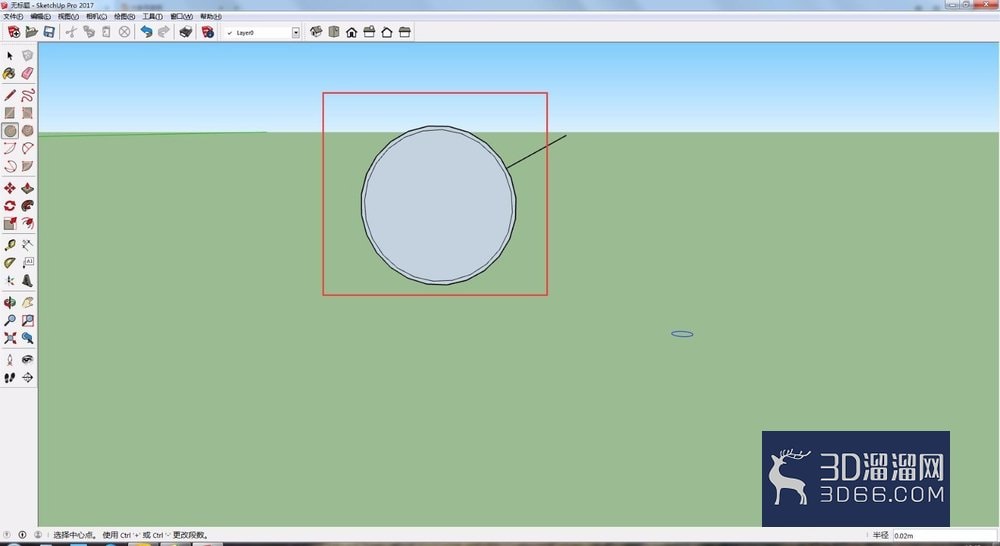Viewport: 1000px width, 546px height.
Task: Open a file with folder icon
Action: [31, 32]
